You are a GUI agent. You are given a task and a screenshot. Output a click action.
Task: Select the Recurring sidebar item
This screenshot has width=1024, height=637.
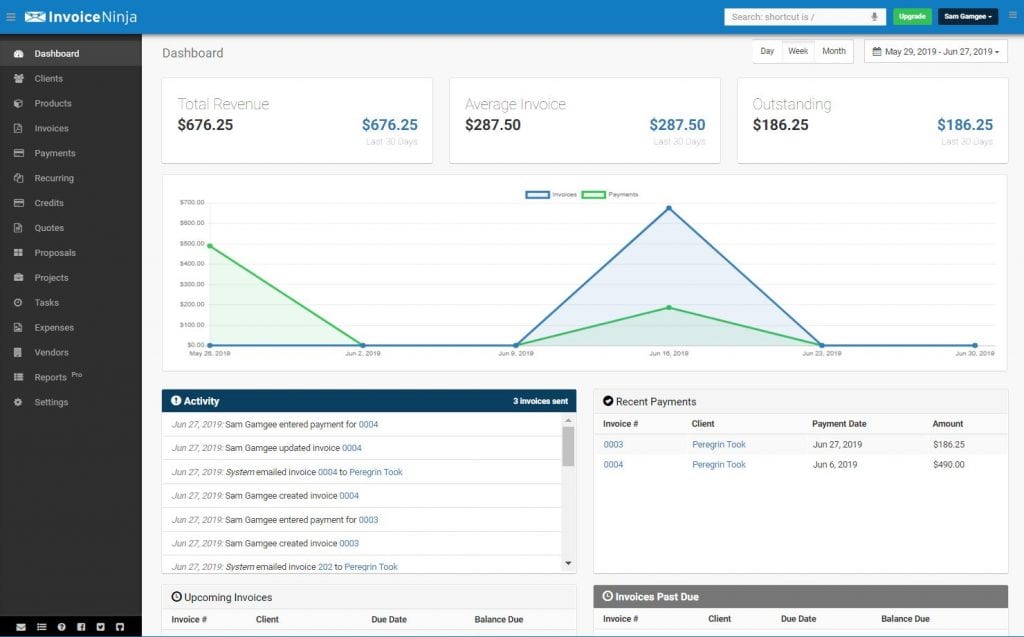tap(54, 178)
